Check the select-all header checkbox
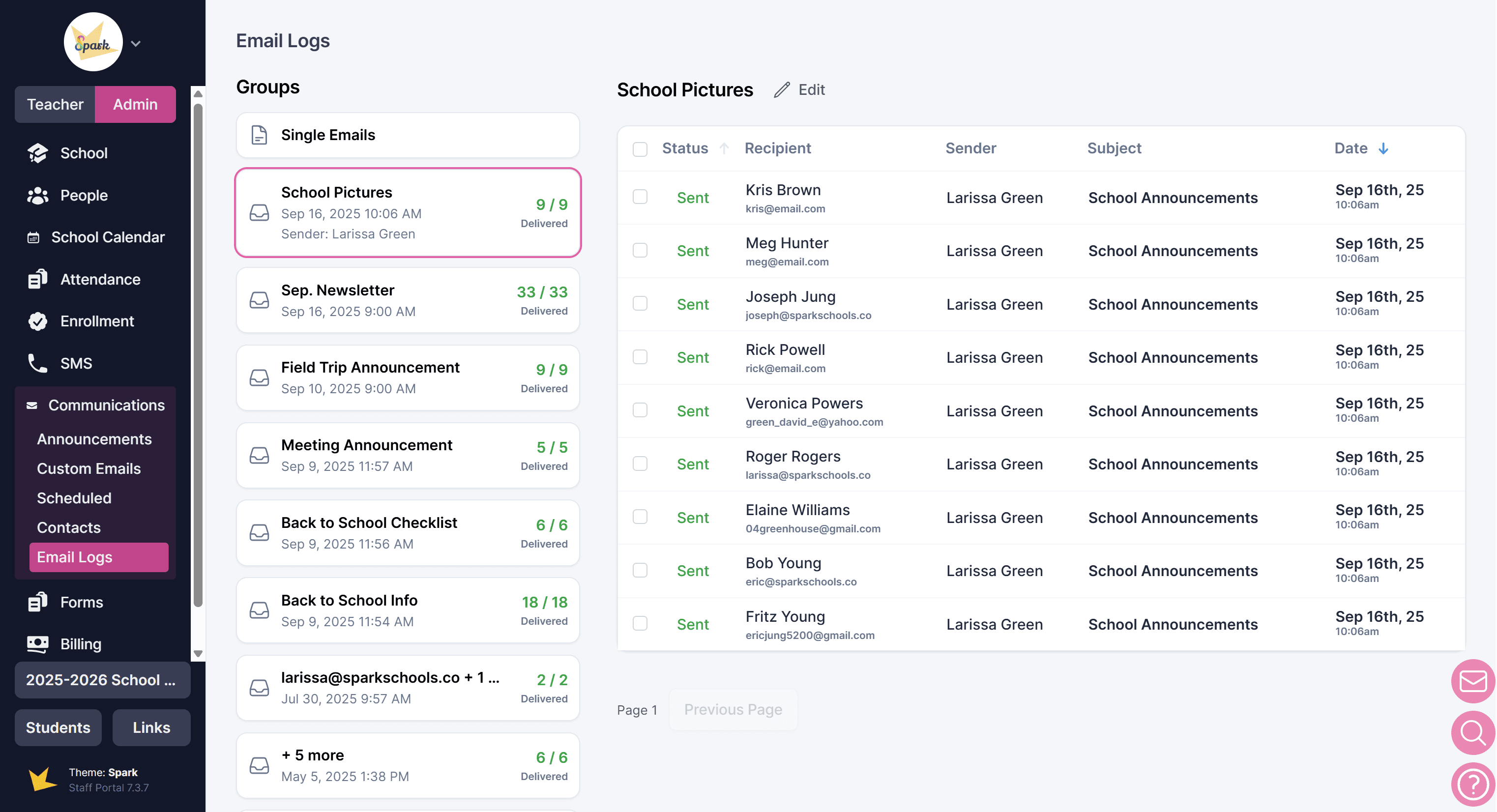Screen dimensions: 1497x812 point(640,149)
